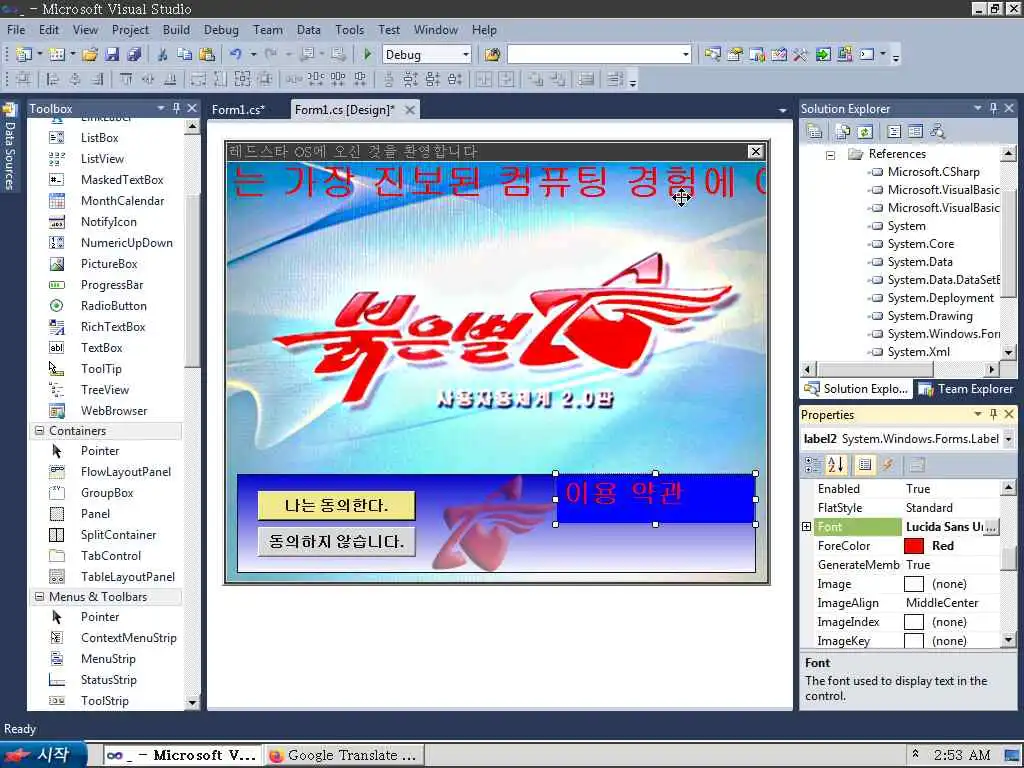Viewport: 1024px width, 768px height.
Task: Select the RadioButton control in Toolbox
Action: [x=113, y=306]
